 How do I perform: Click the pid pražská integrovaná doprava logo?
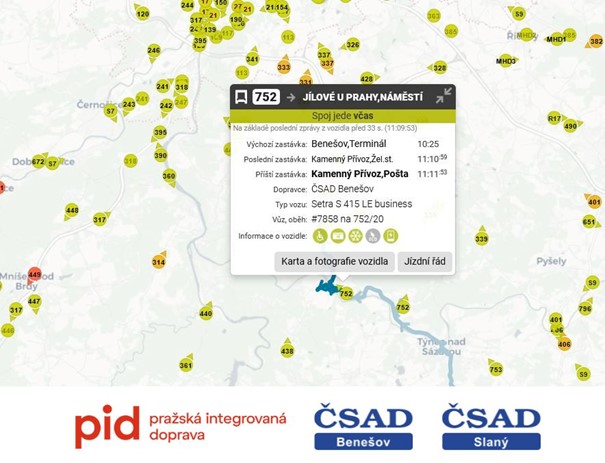181,427
